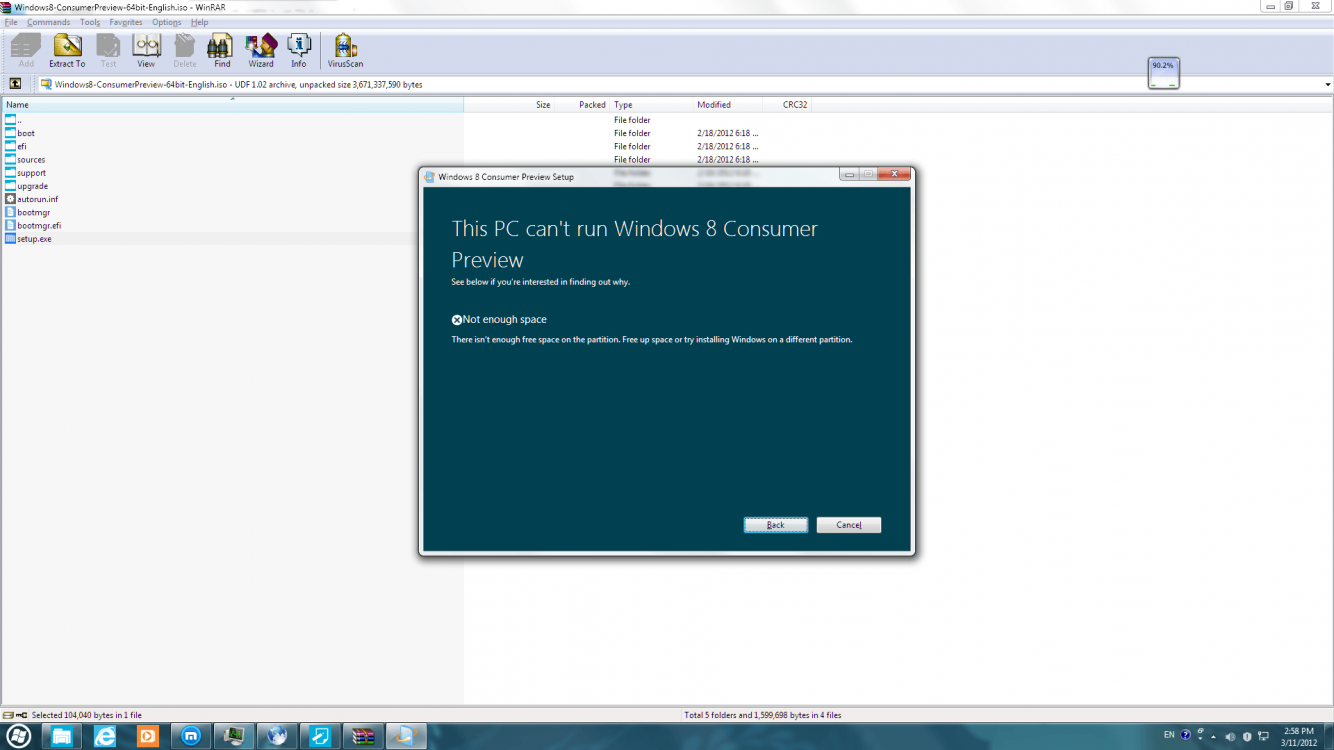Show archive Info

pyautogui.click(x=299, y=50)
